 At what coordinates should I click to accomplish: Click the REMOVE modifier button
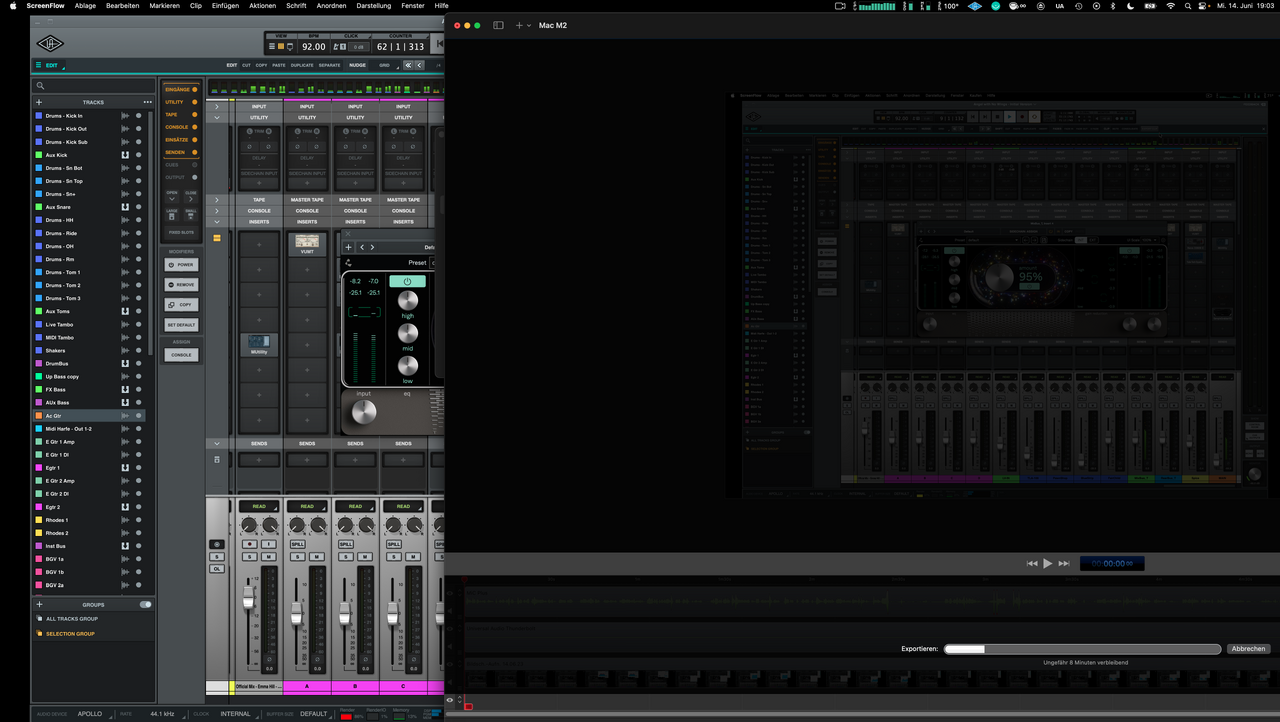tap(181, 285)
